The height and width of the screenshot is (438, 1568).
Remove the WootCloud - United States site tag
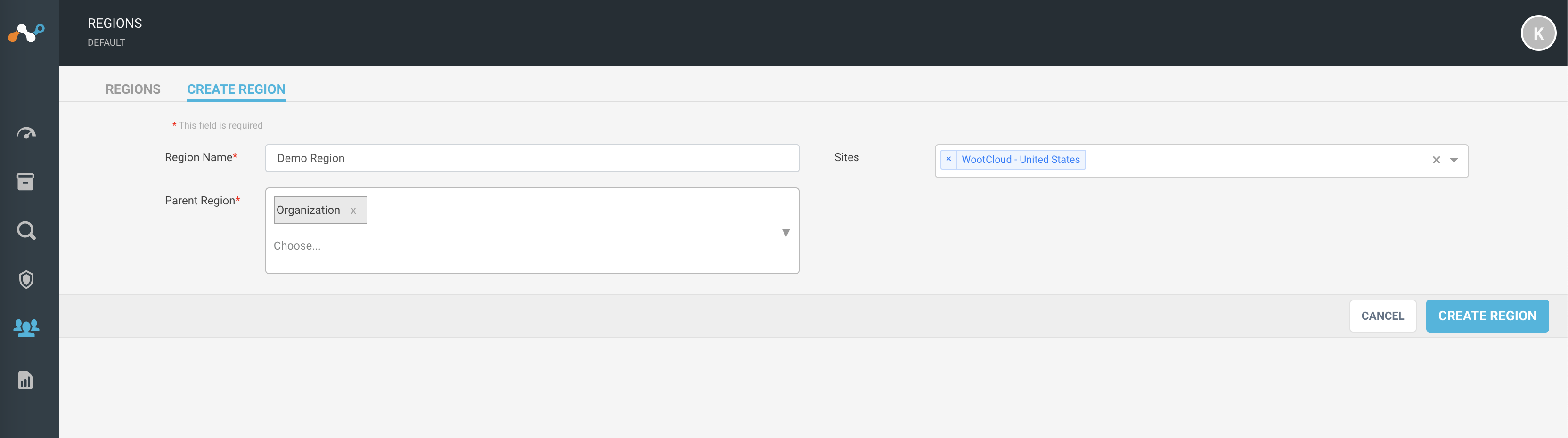click(x=948, y=159)
